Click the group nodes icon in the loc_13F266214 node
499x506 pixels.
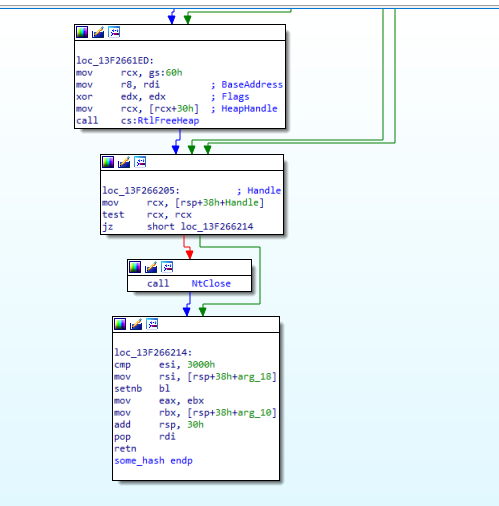(152, 324)
